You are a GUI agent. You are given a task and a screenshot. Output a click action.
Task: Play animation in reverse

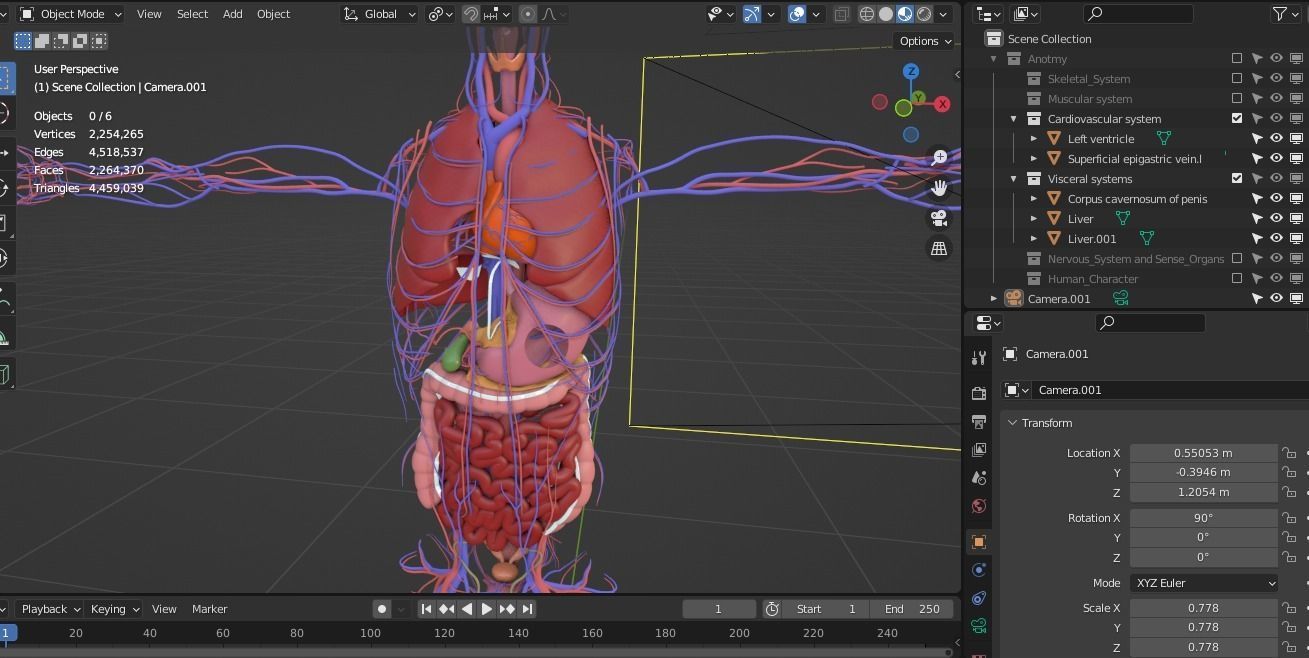466,608
